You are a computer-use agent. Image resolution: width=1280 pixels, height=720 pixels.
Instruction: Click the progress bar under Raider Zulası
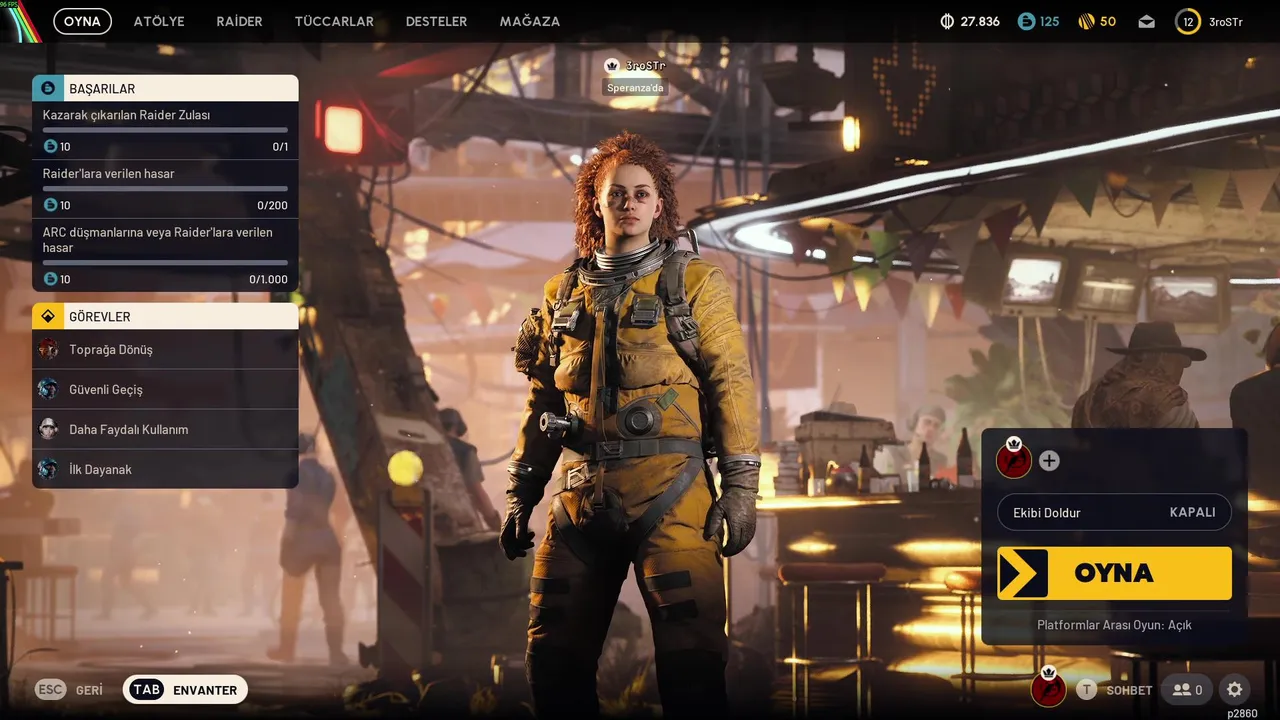[x=165, y=130]
